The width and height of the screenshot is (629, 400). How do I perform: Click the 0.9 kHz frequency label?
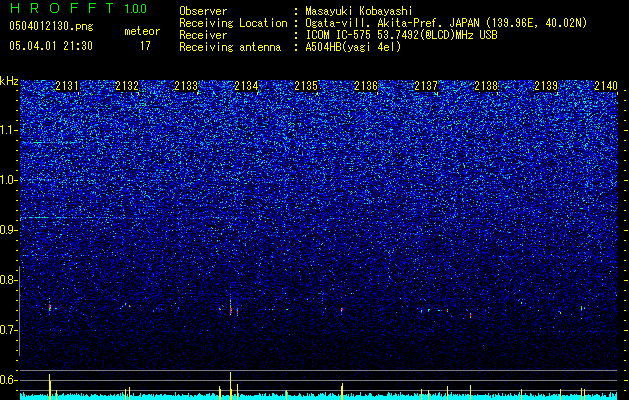click(9, 230)
